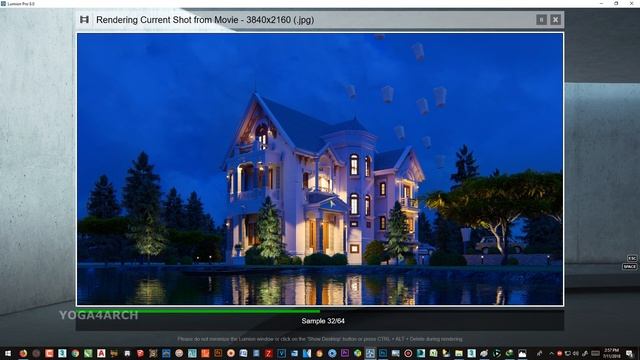Viewport: 640px width, 360px height.
Task: Pause the rendering in progress
Action: point(541,20)
